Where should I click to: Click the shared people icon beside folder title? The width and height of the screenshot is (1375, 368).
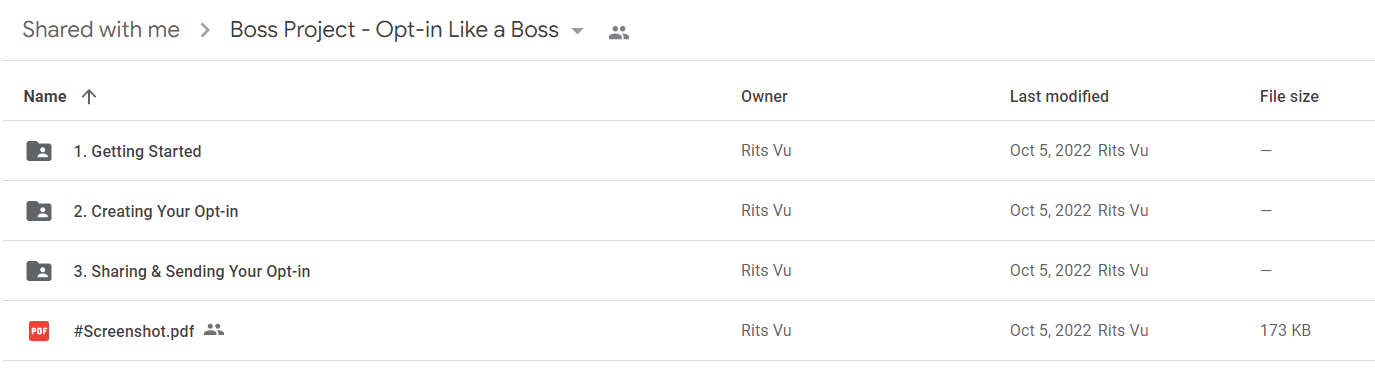click(x=619, y=32)
